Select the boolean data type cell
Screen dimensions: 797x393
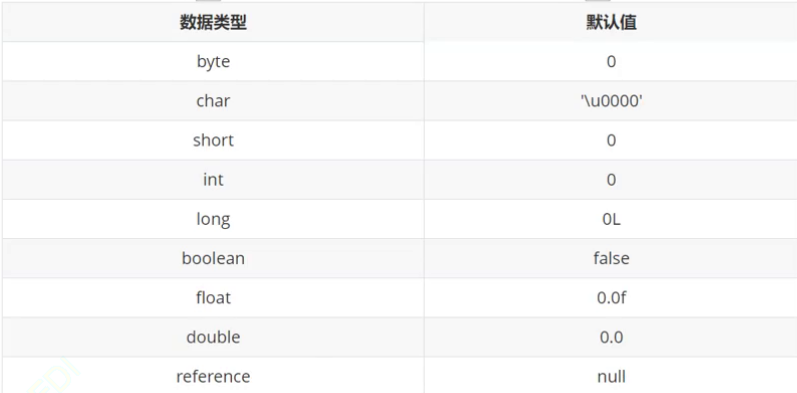pos(213,258)
